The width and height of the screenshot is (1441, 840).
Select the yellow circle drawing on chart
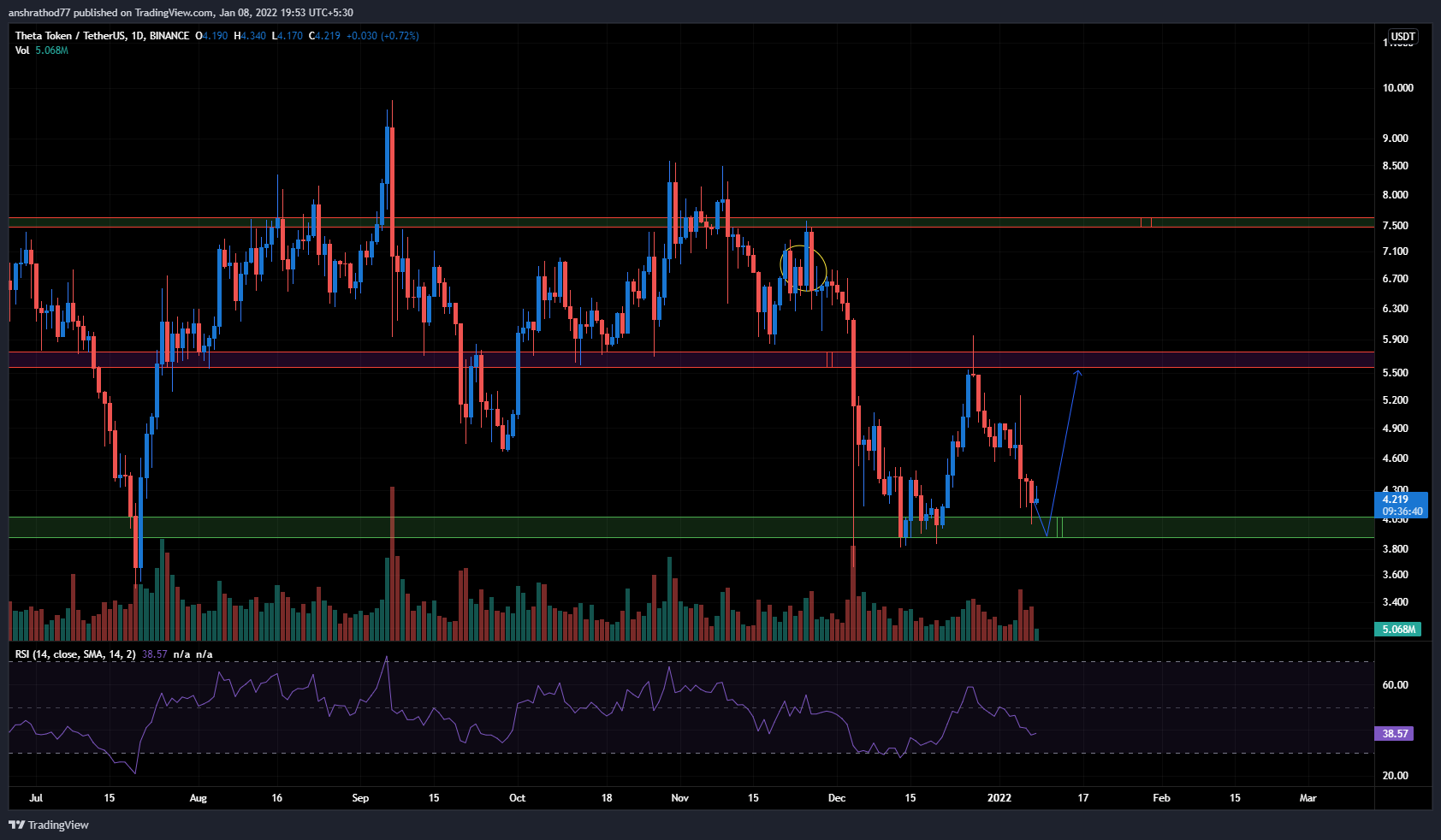coord(804,269)
